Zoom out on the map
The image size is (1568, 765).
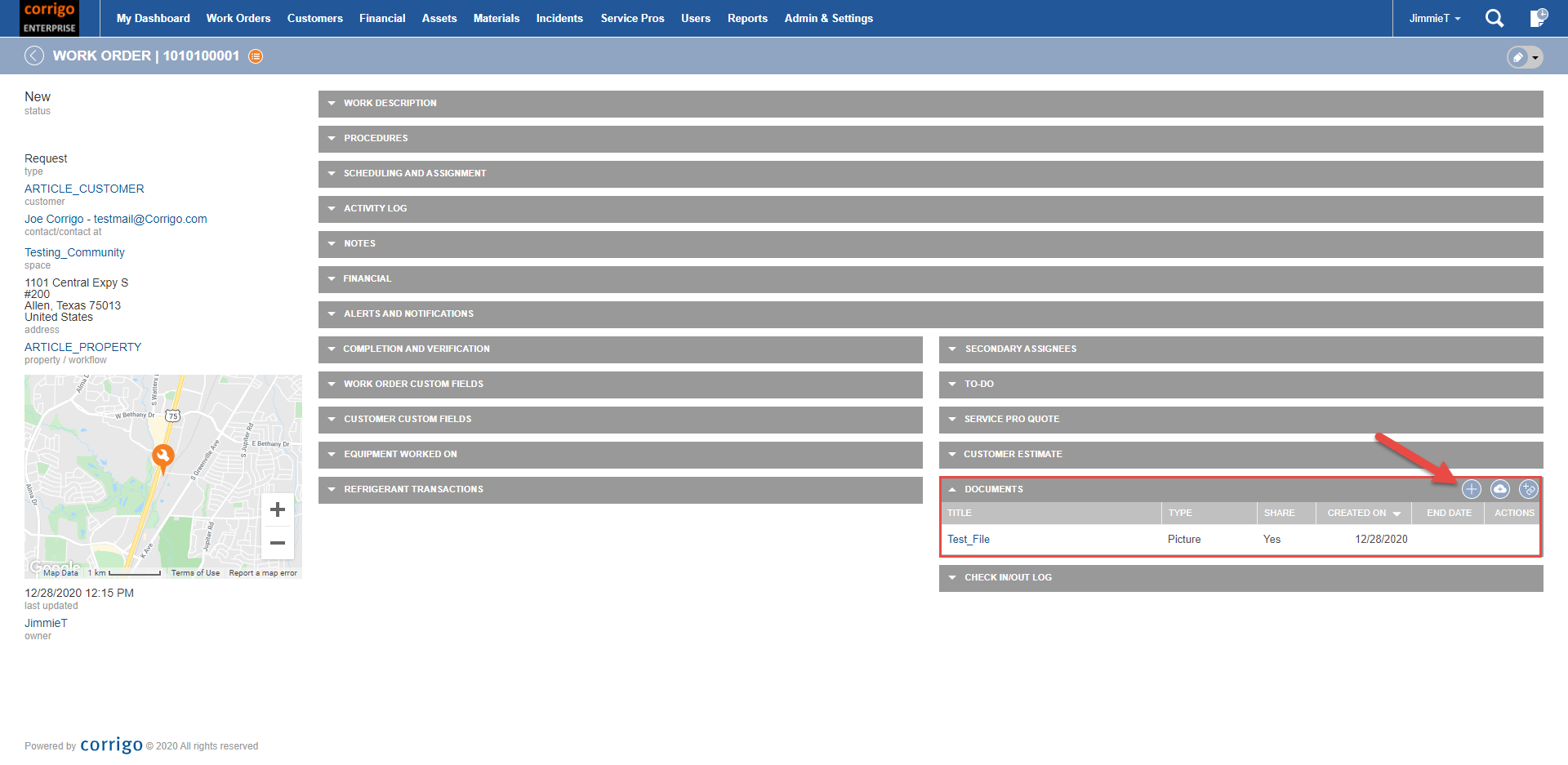278,543
